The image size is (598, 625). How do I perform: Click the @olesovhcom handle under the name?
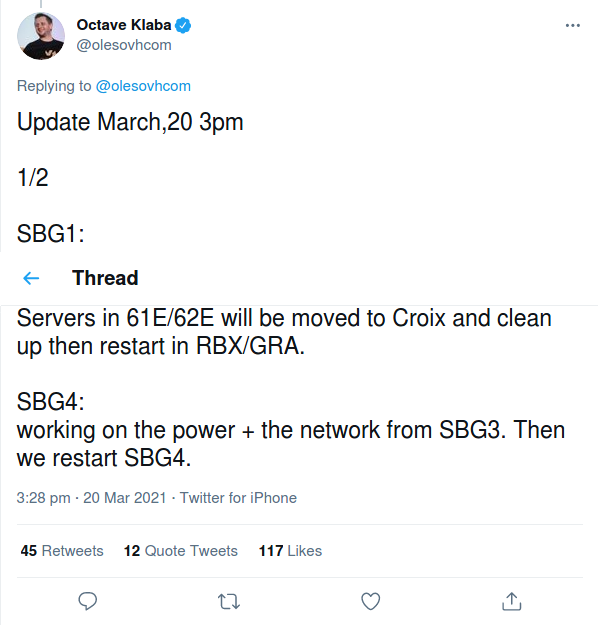coord(124,45)
